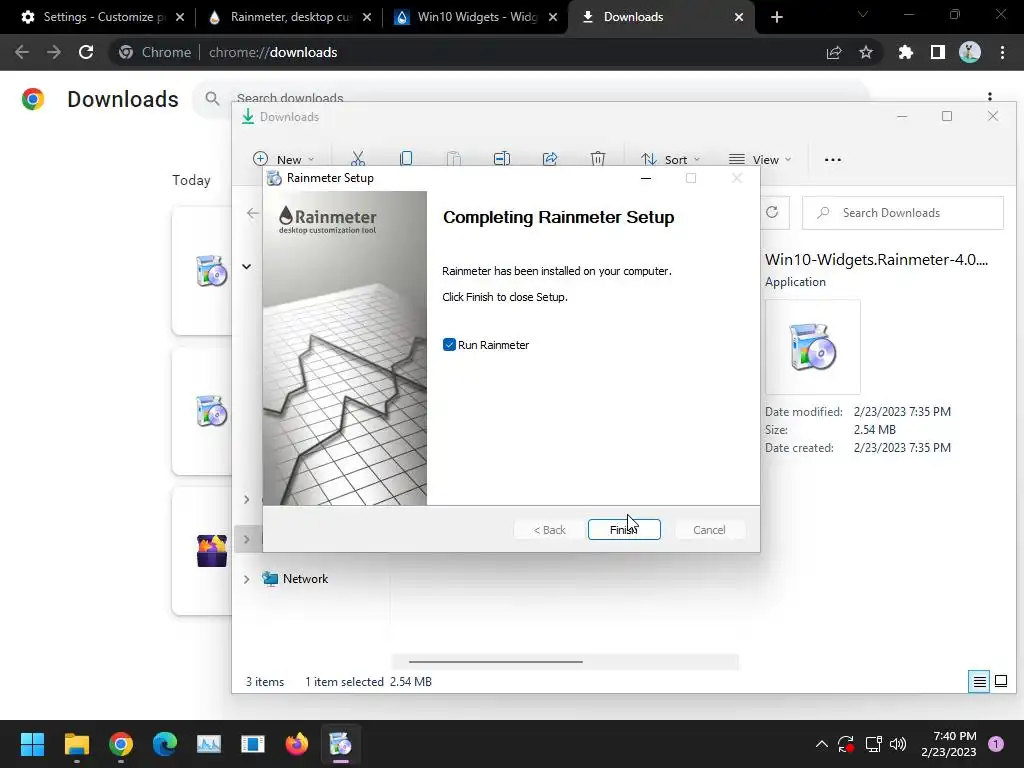Viewport: 1024px width, 768px height.
Task: Click the Delete trash icon in File Explorer
Action: (x=598, y=159)
